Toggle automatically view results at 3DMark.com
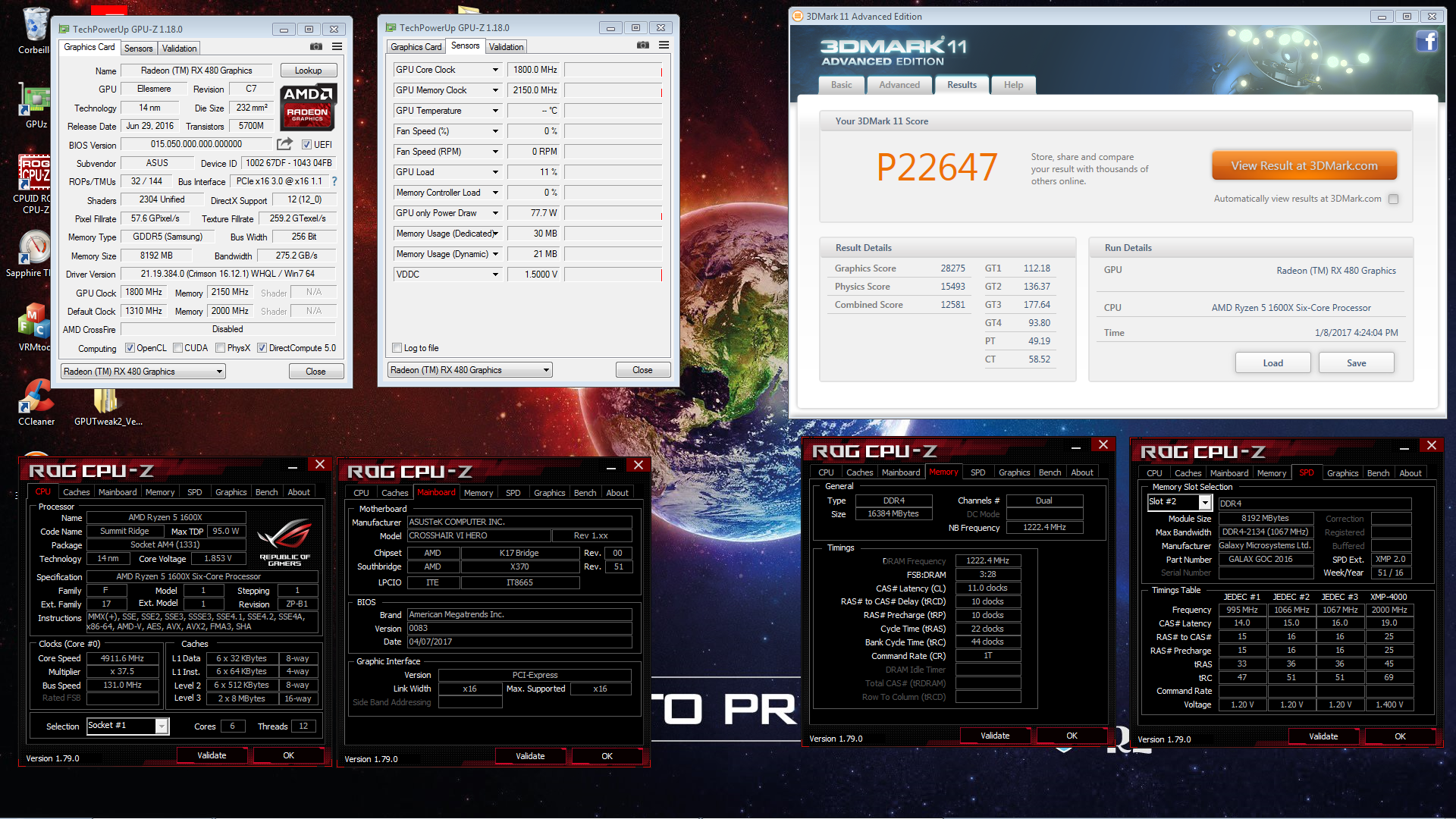This screenshot has width=1456, height=819. click(x=1393, y=199)
